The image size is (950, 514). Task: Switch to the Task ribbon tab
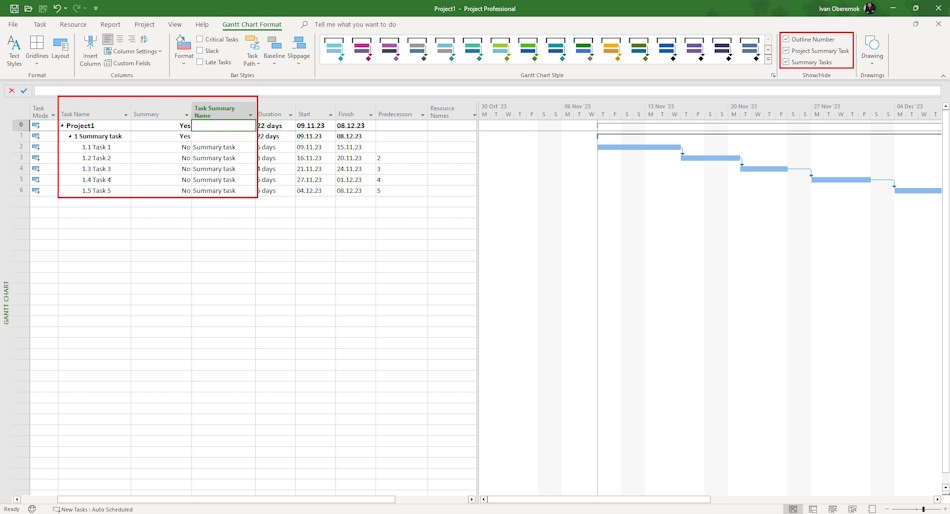(x=40, y=24)
